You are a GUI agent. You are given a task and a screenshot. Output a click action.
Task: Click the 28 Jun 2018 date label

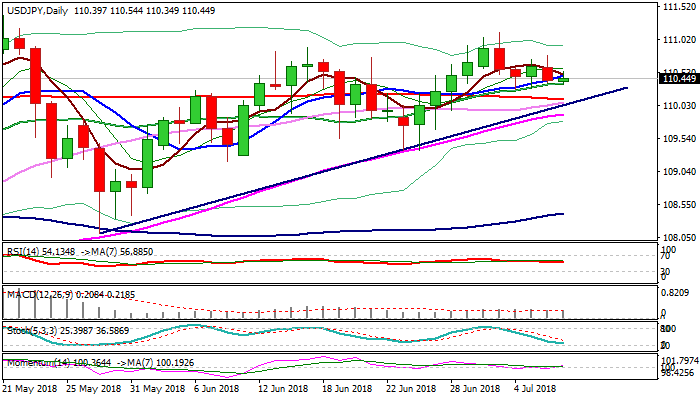click(x=474, y=386)
